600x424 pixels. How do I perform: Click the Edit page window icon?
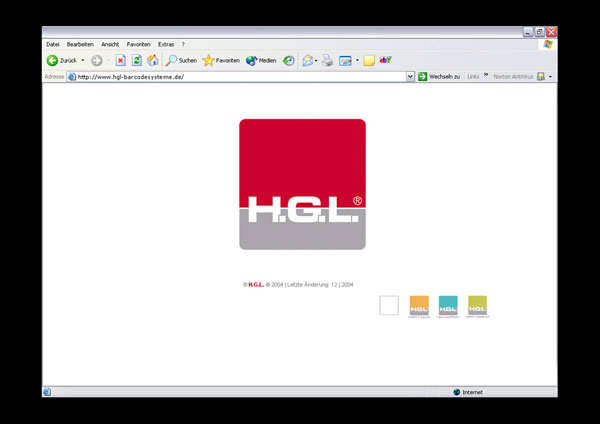point(345,60)
